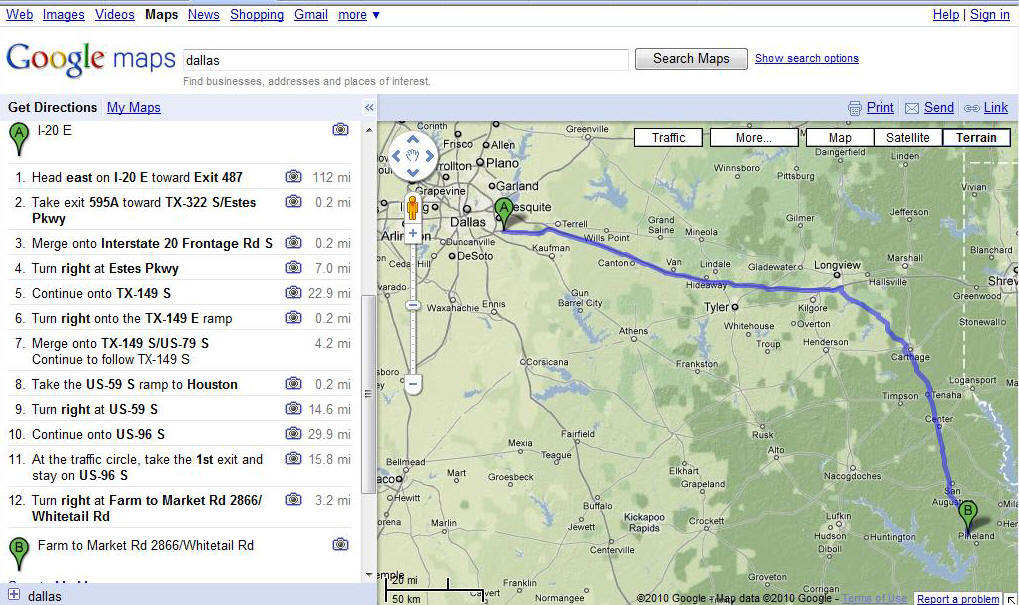Click camera icon for Estes Pkwy step

click(294, 267)
